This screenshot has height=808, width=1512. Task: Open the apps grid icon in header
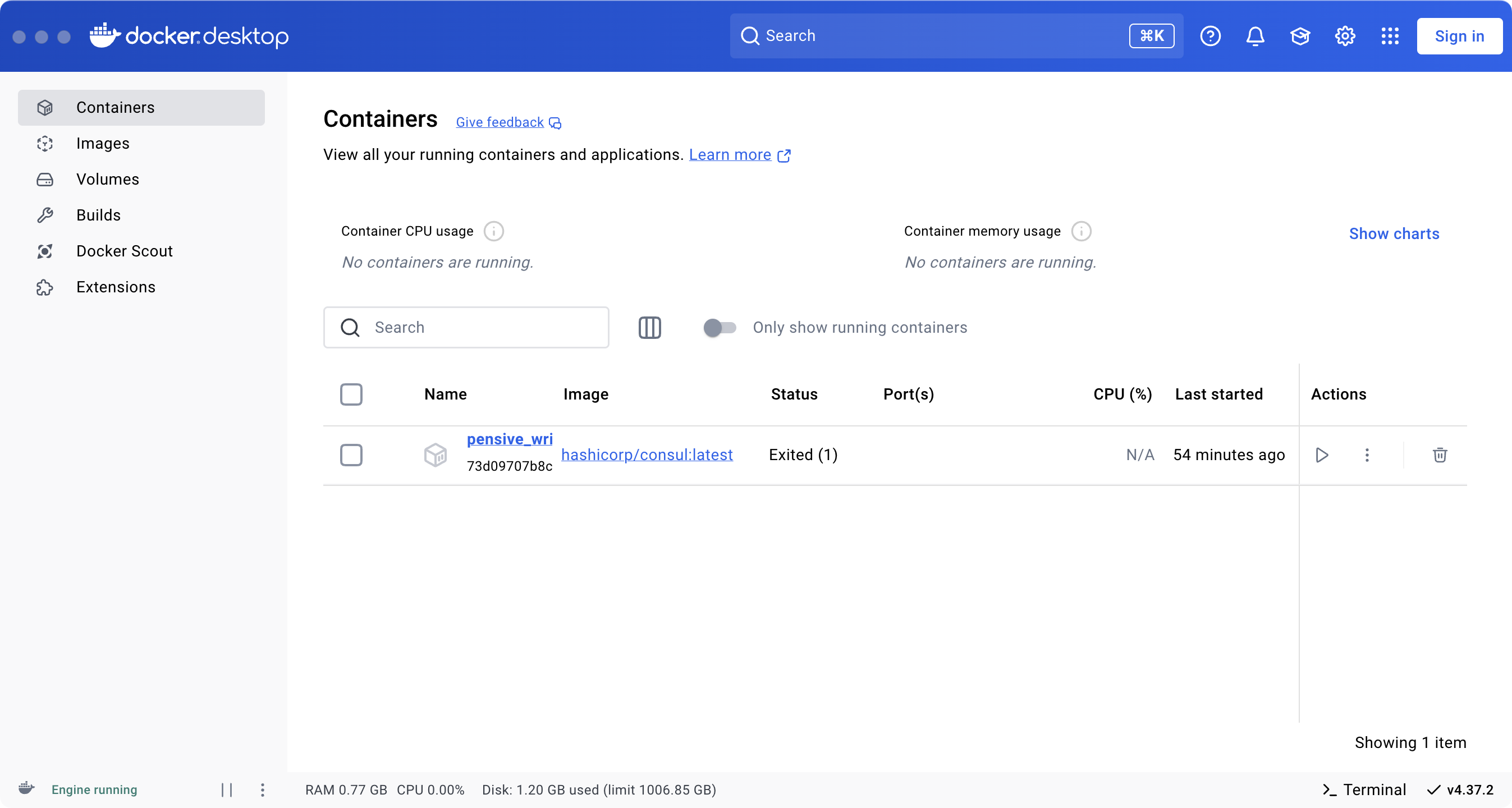[1390, 36]
